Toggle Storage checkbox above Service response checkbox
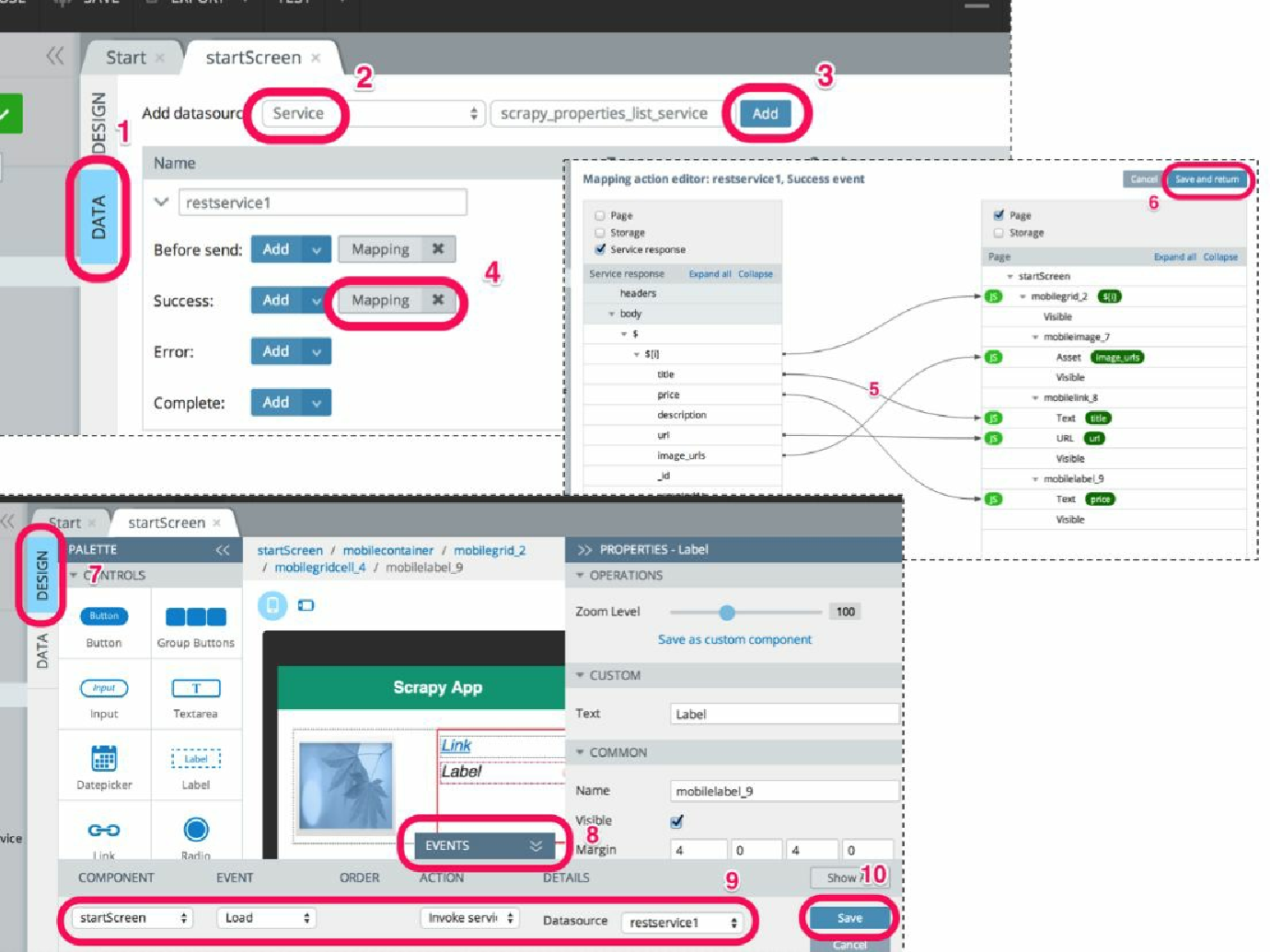Screen dimensions: 1270x952 (x=600, y=233)
